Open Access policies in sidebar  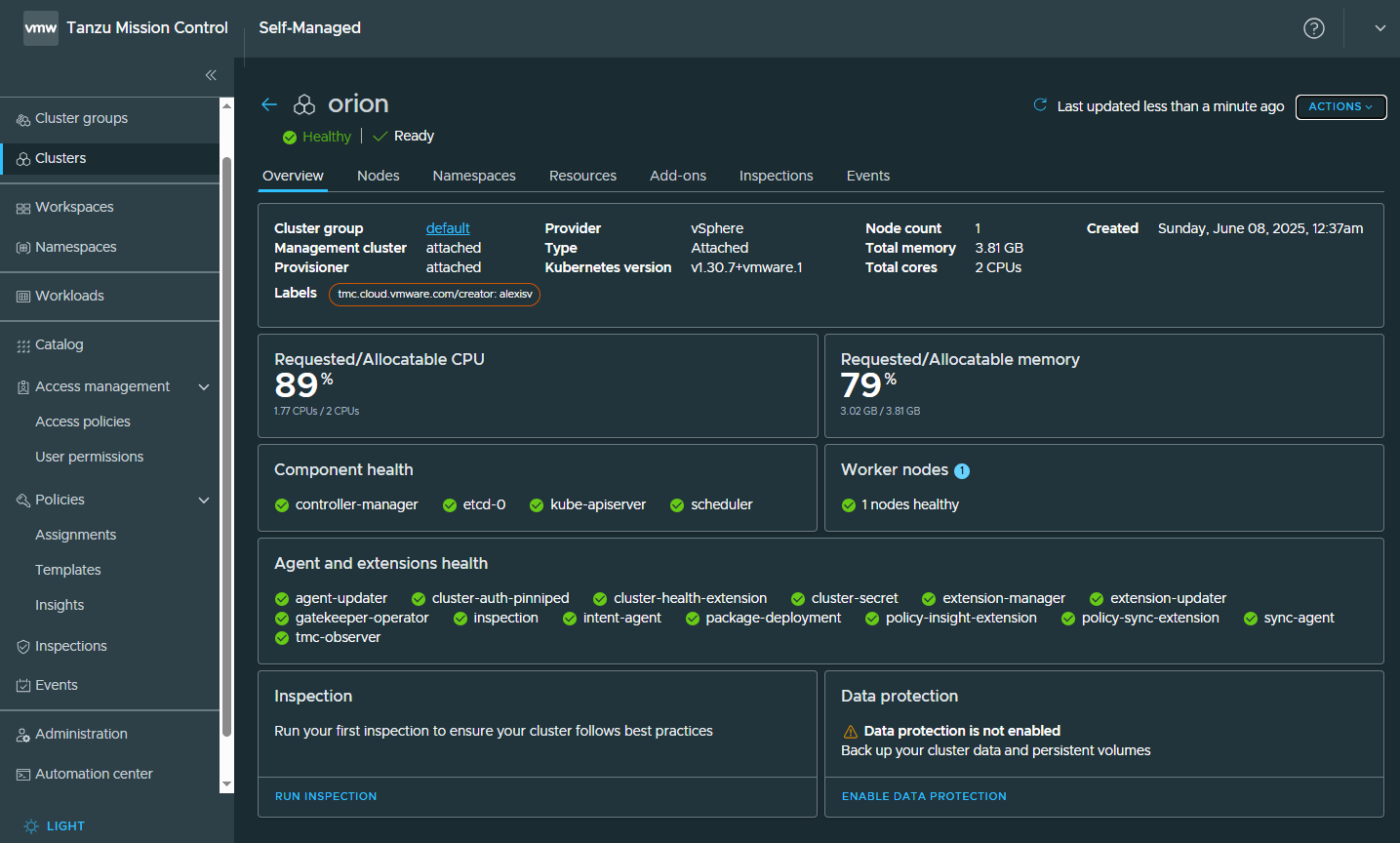(x=83, y=421)
